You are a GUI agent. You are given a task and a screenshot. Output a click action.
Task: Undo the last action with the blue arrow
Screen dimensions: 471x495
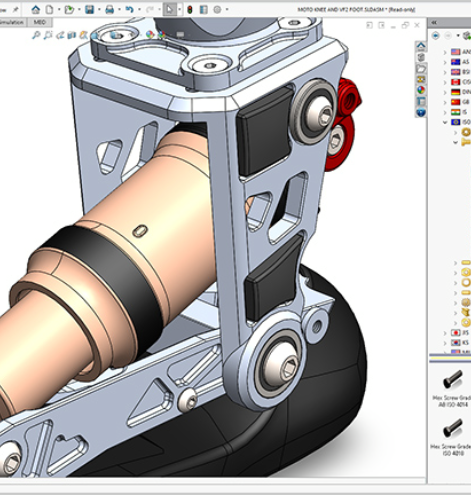(x=129, y=10)
